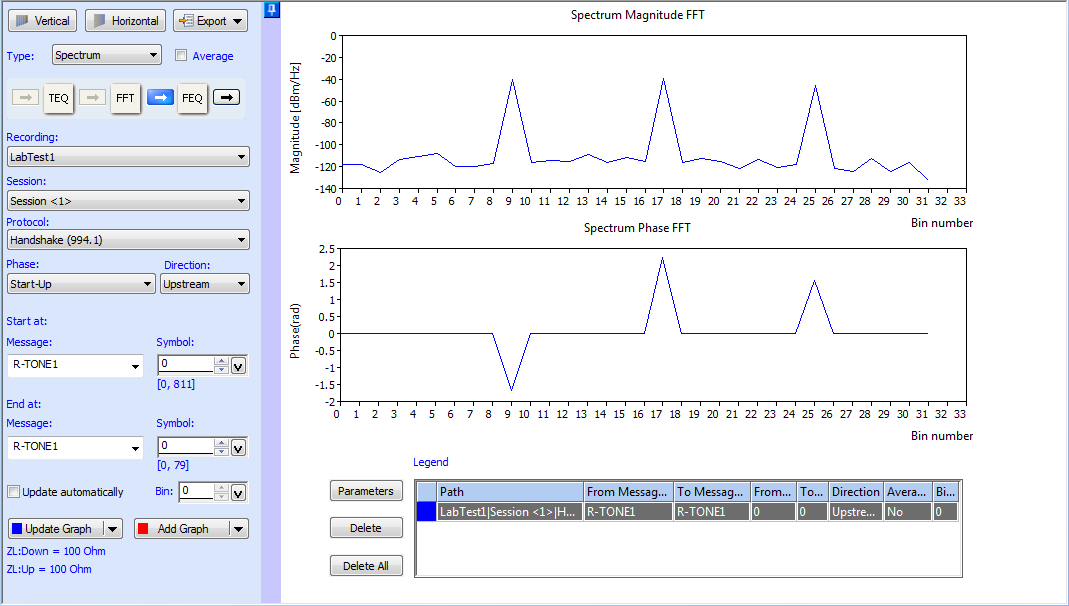Viewport: 1069px width, 606px height.
Task: Click the blue arrow after FFT
Action: point(160,97)
